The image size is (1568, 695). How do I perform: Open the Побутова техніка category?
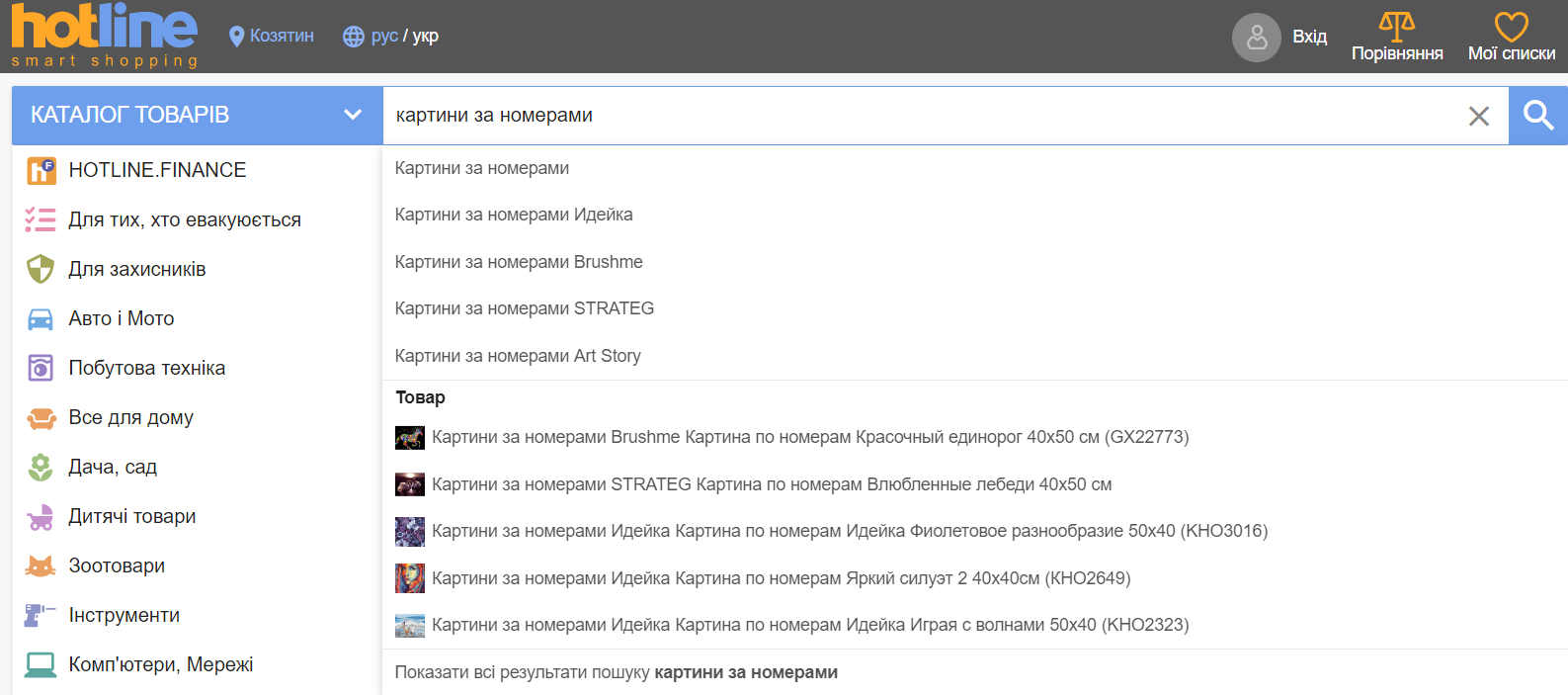tap(146, 368)
